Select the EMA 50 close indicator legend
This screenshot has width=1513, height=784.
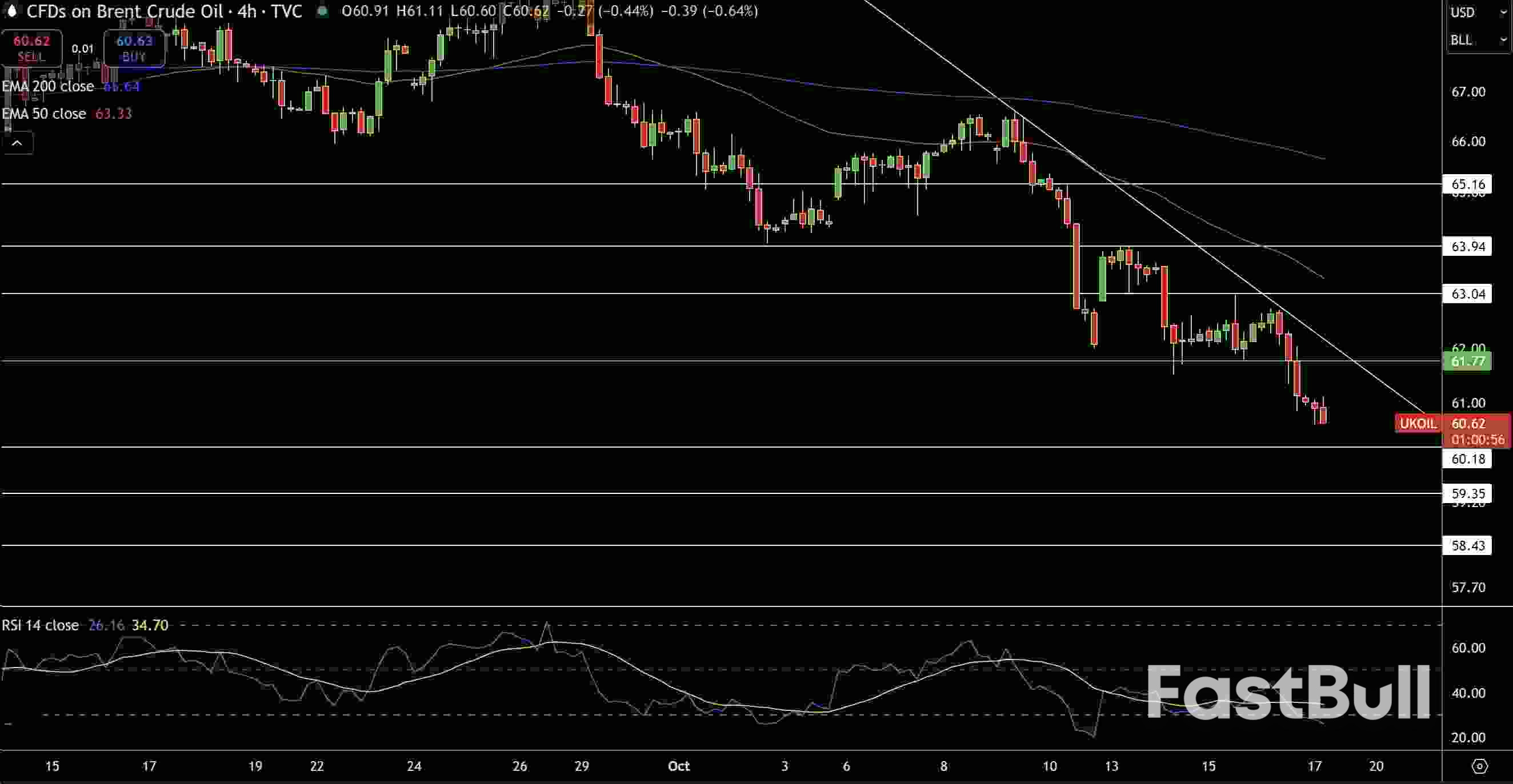click(44, 114)
